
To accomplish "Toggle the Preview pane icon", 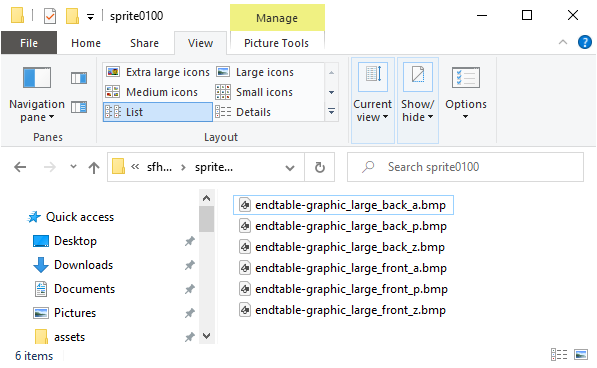I will pos(79,78).
